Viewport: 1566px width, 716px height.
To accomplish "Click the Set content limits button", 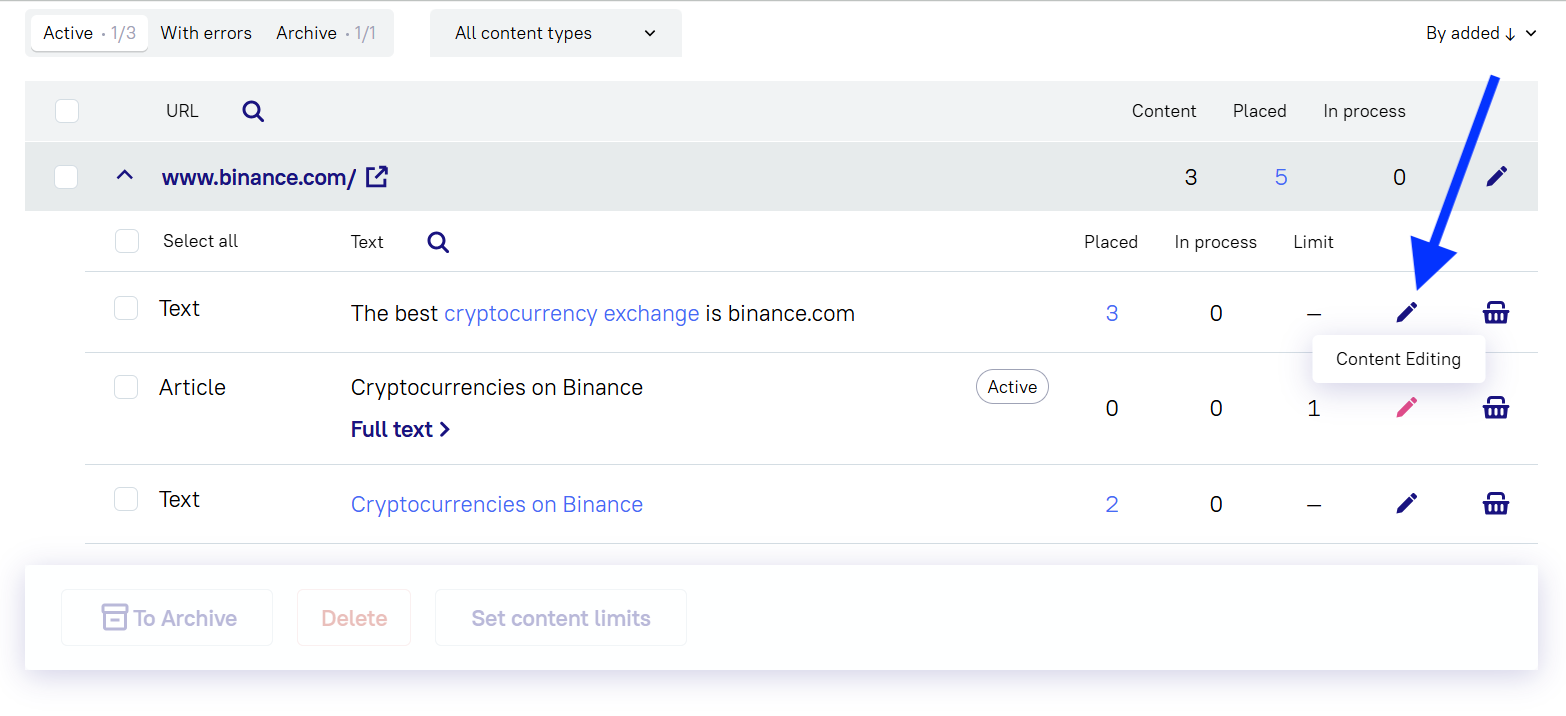I will coord(561,618).
